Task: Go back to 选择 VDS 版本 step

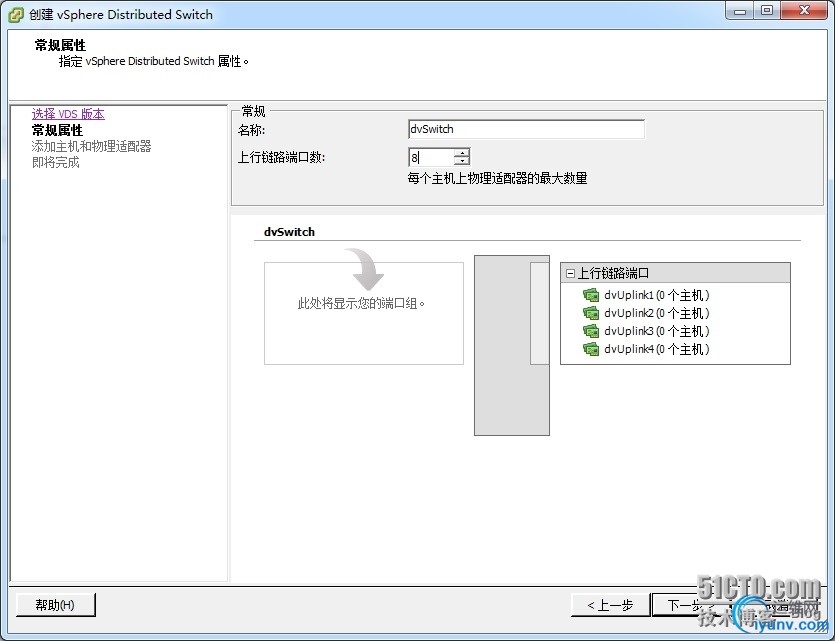Action: [68, 114]
